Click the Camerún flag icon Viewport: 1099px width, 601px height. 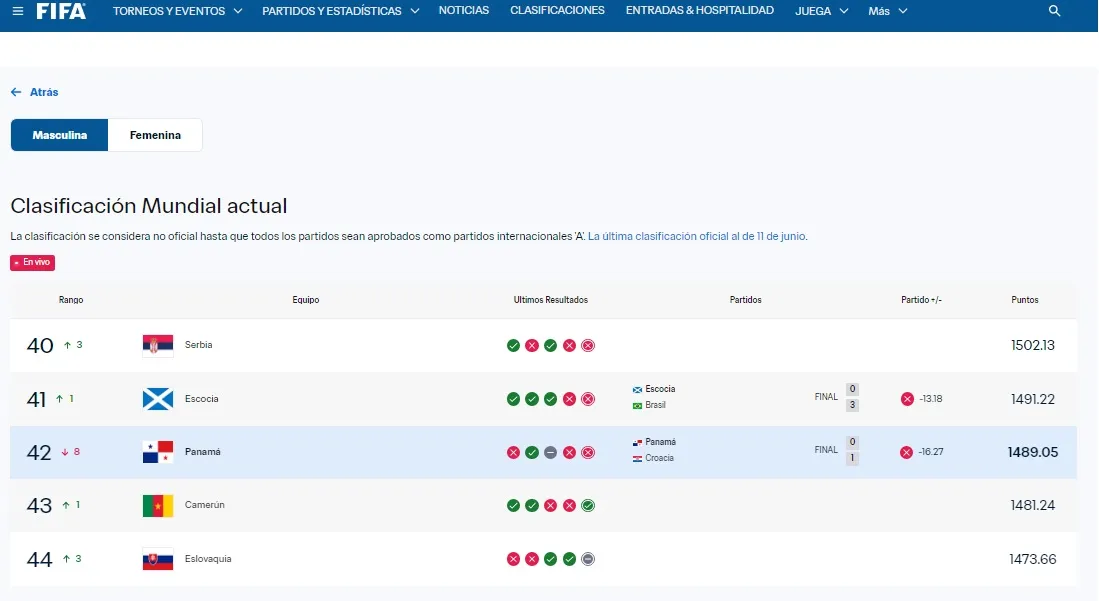click(158, 506)
